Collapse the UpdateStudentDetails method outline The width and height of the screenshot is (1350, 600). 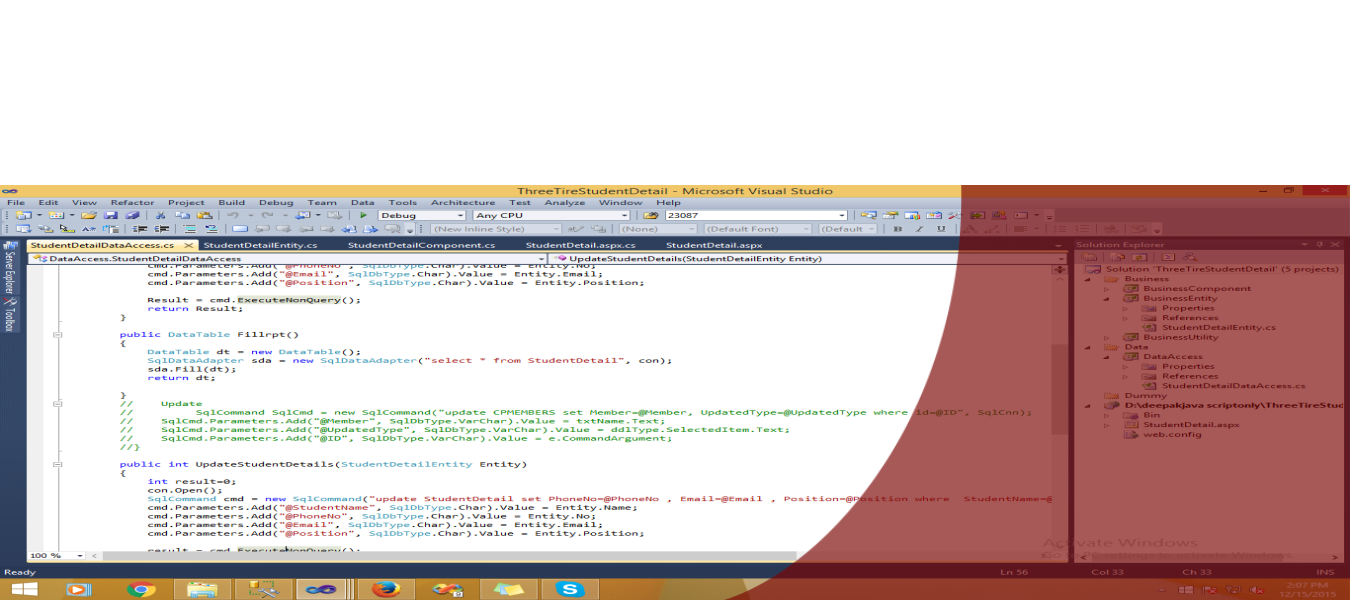58,463
